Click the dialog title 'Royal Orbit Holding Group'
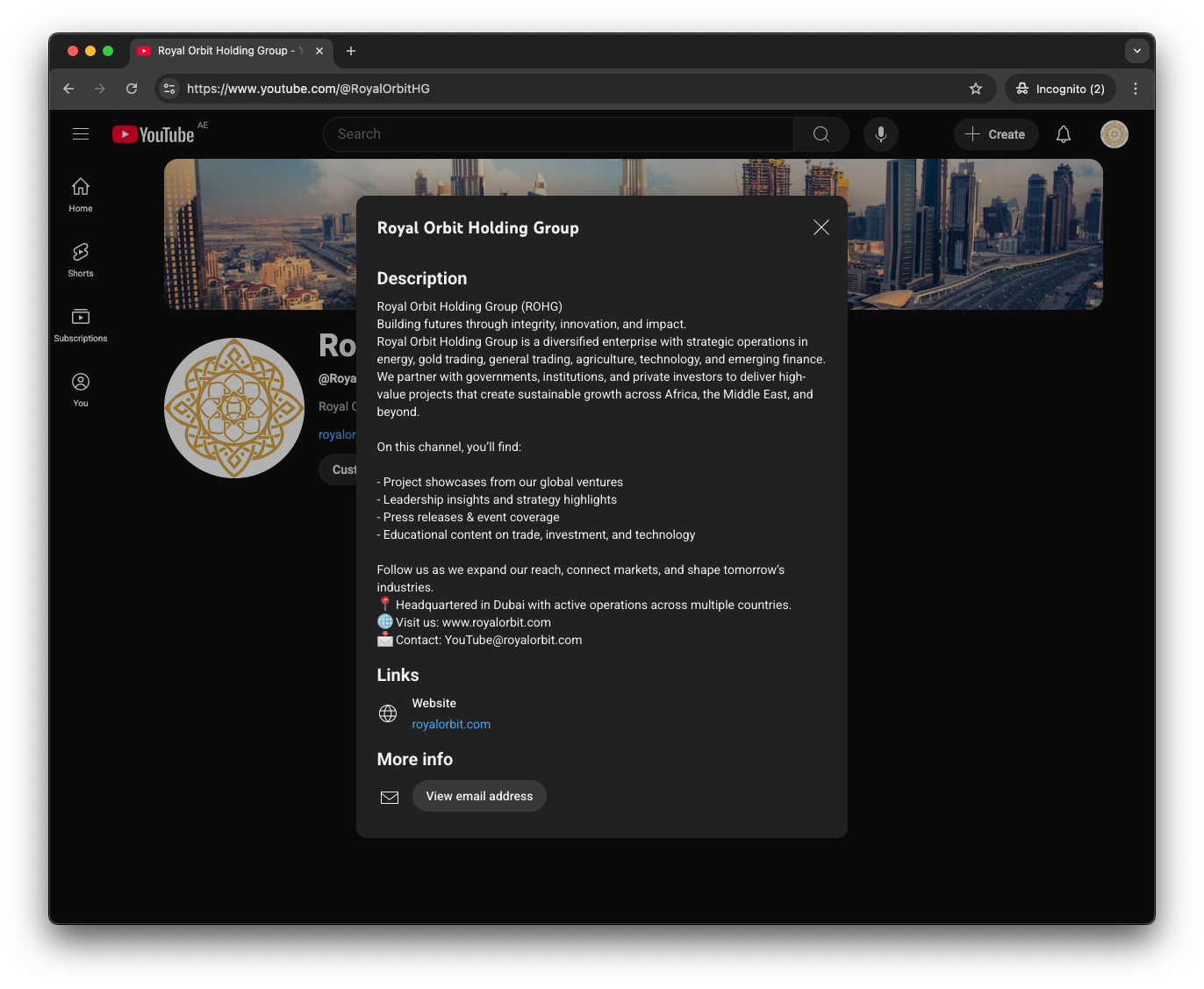 click(x=478, y=227)
